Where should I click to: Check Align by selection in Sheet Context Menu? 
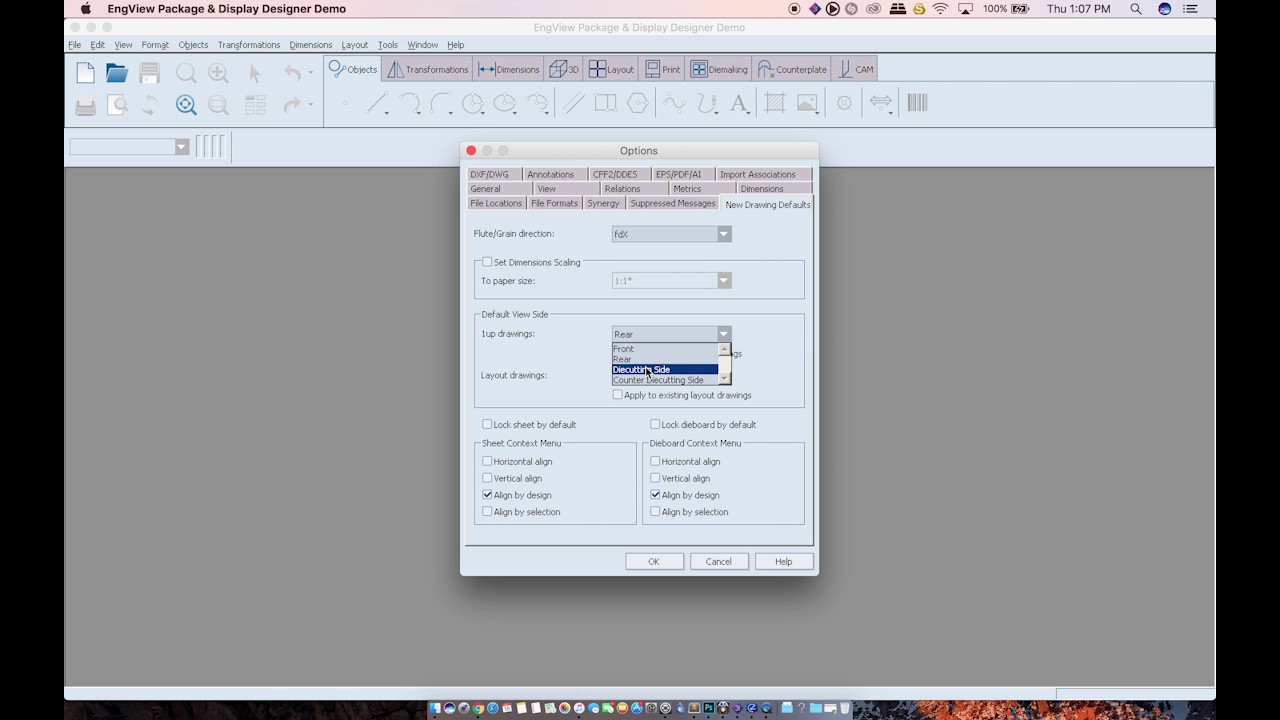(487, 512)
